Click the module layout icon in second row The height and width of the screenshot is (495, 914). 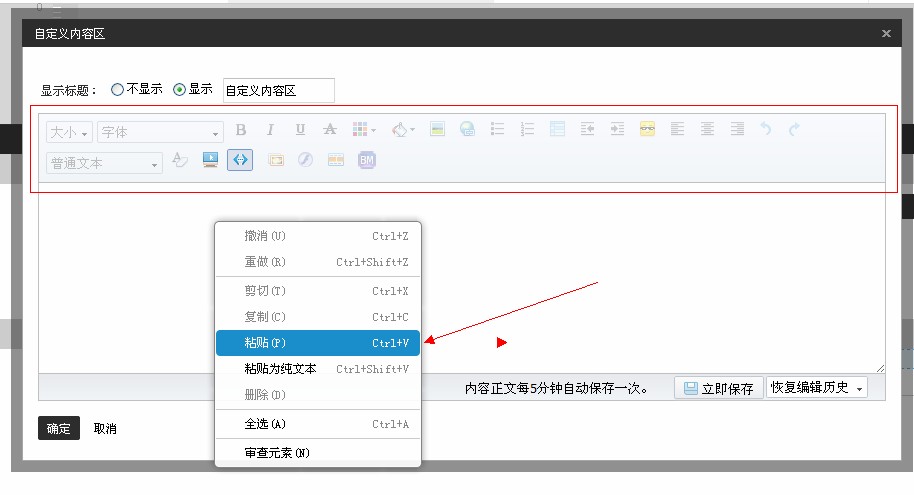336,160
